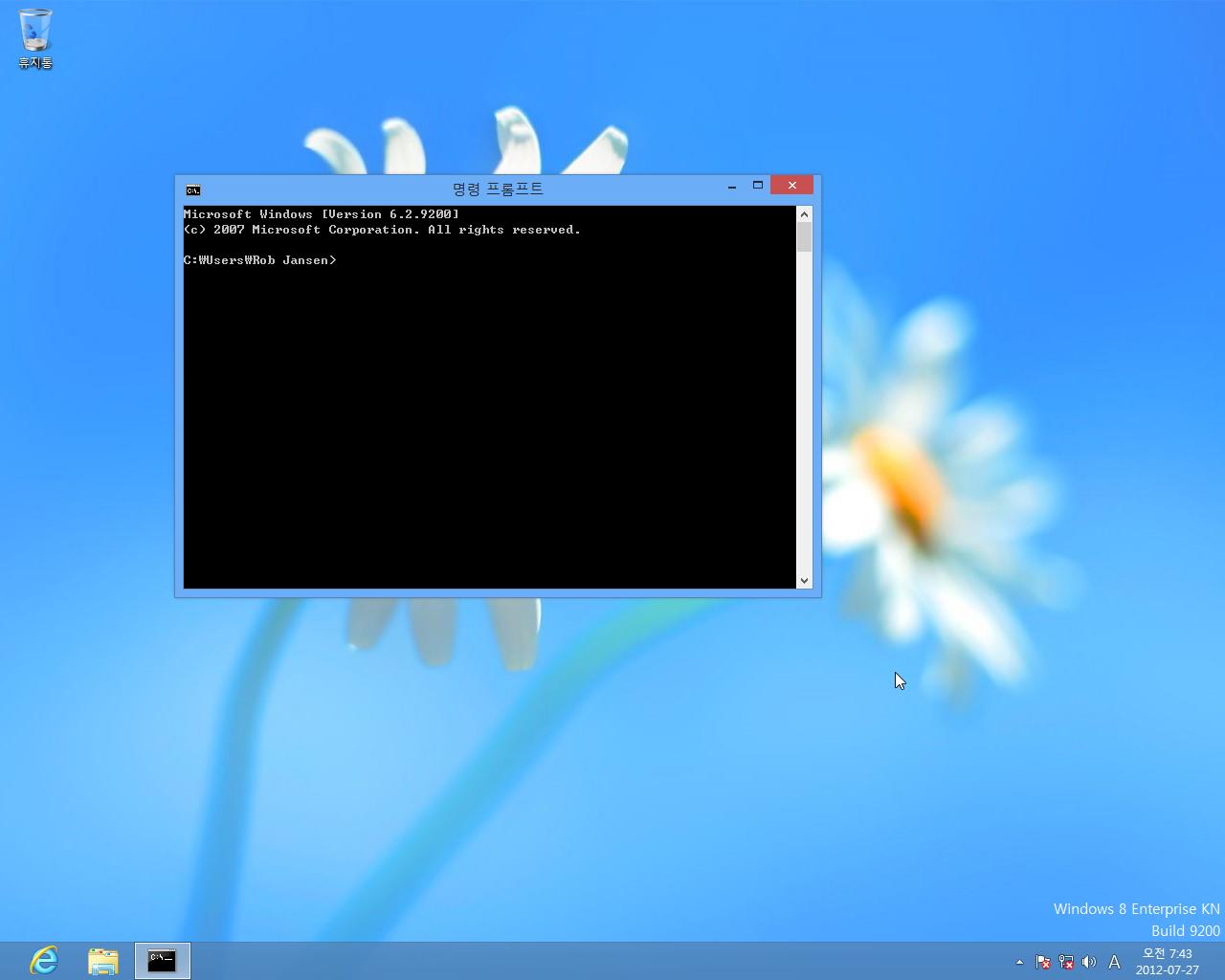This screenshot has height=980, width=1225.
Task: Click the Microsoft Corporation copyright line
Action: coord(383,230)
